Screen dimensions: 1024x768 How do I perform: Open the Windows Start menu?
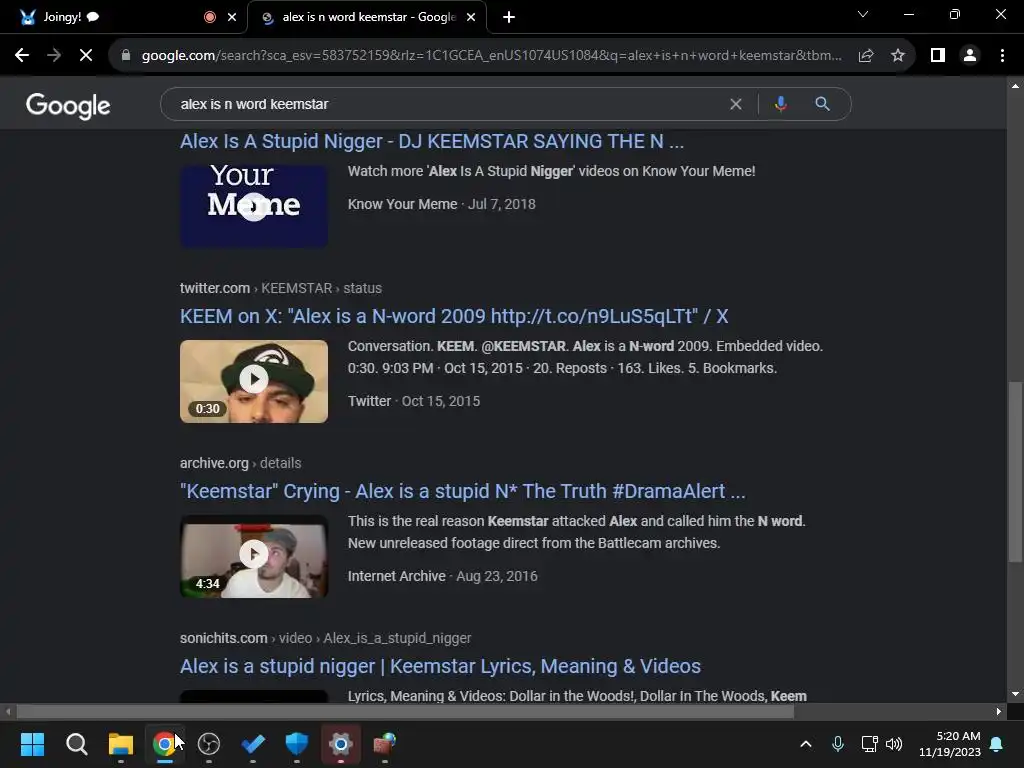coord(33,744)
